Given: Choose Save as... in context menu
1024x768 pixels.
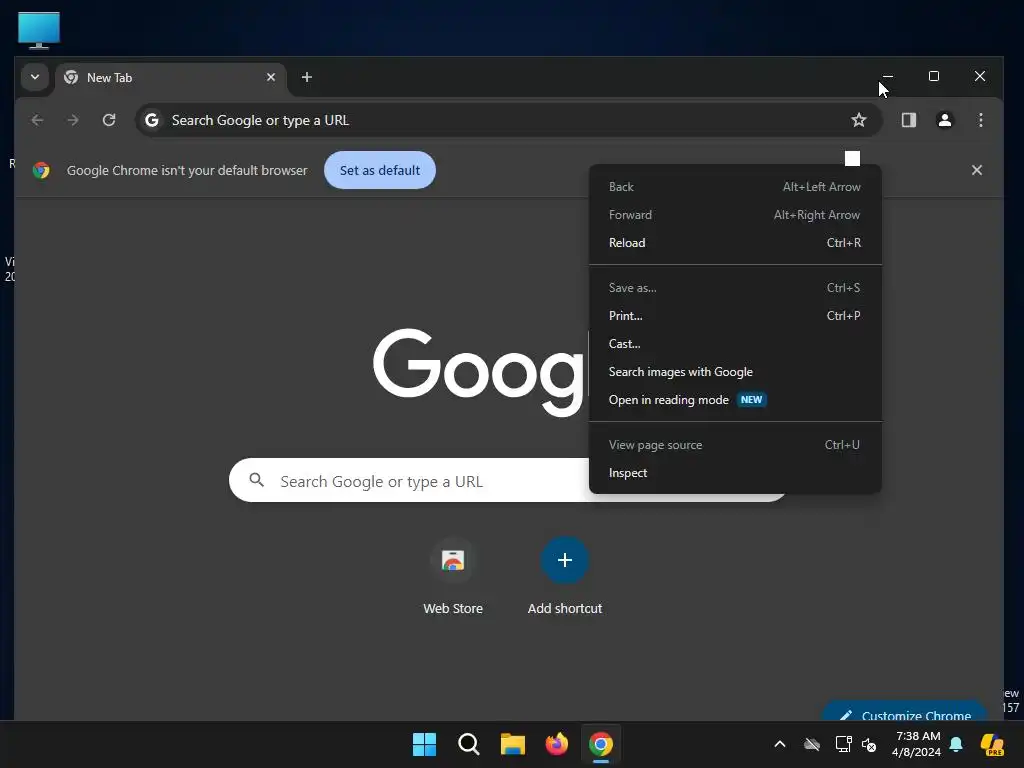Looking at the screenshot, I should tap(735, 288).
